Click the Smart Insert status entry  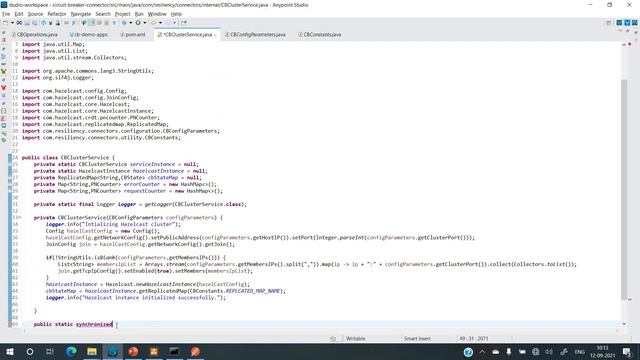point(417,338)
